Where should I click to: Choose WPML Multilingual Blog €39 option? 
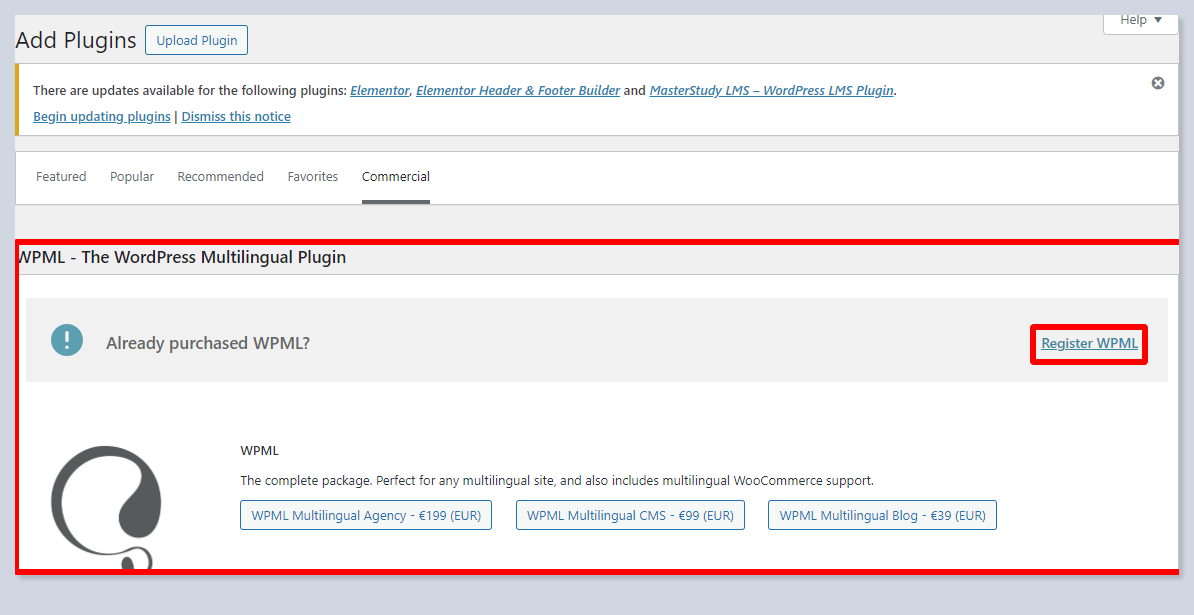click(x=882, y=516)
